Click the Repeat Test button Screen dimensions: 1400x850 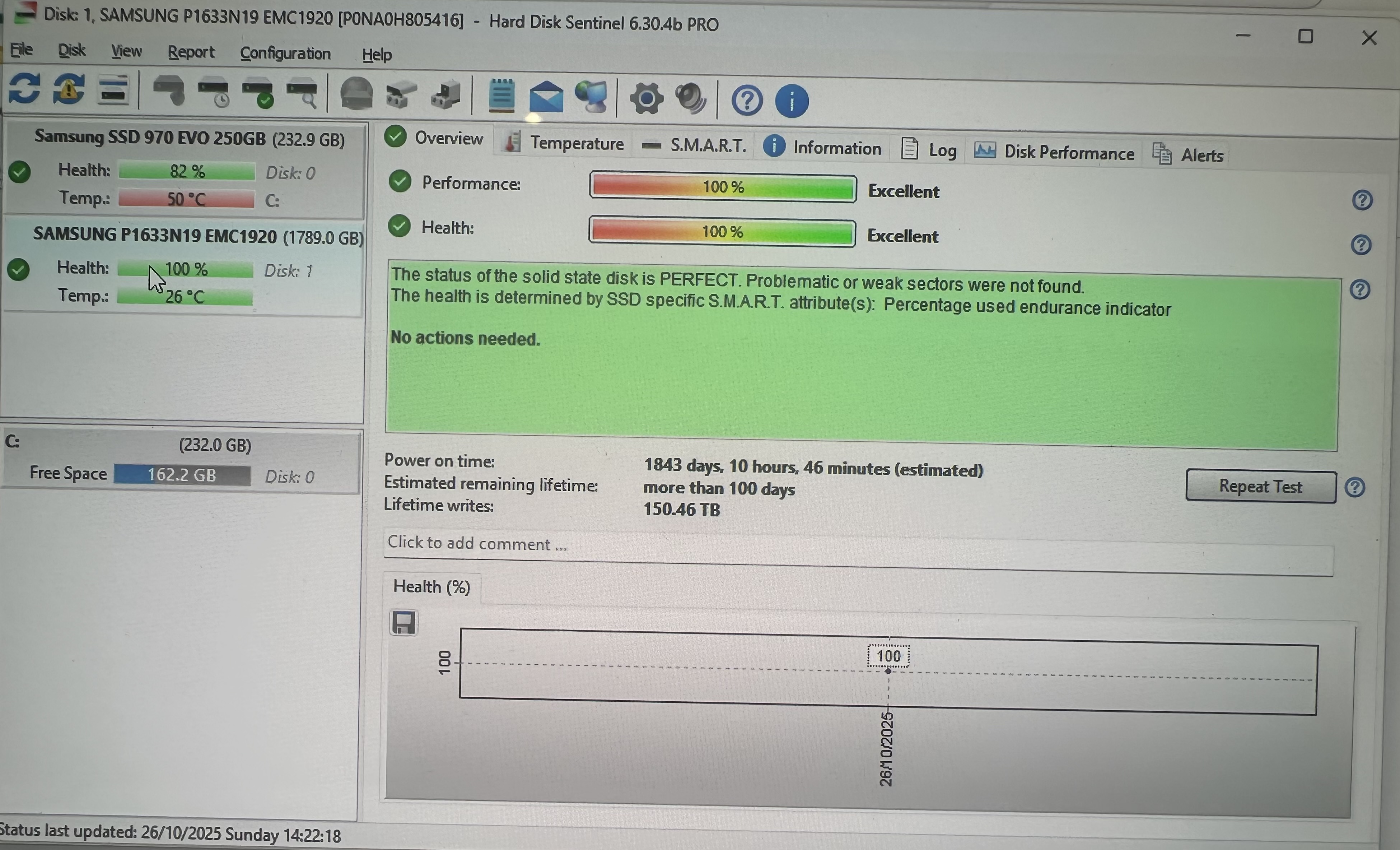coord(1261,486)
